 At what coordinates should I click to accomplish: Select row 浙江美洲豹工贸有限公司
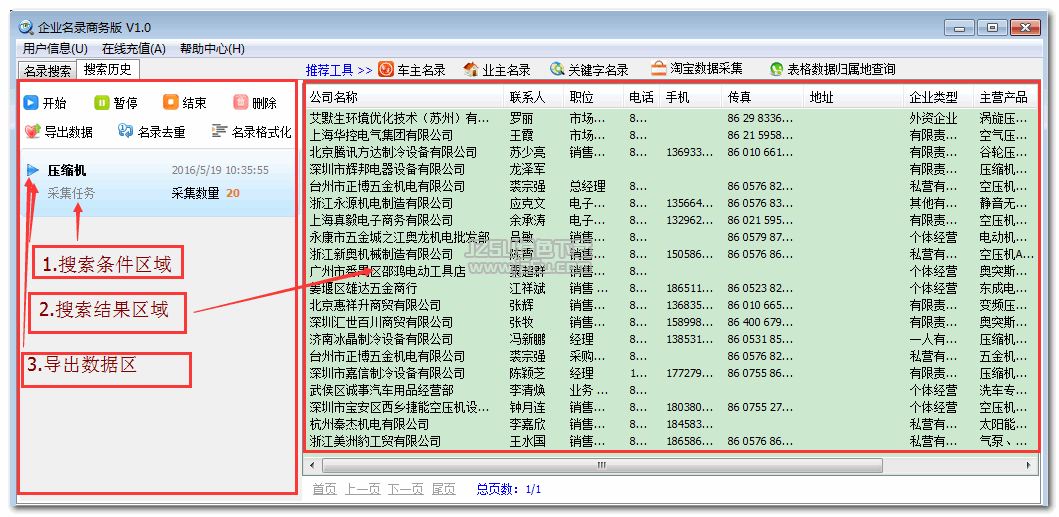tap(671, 441)
